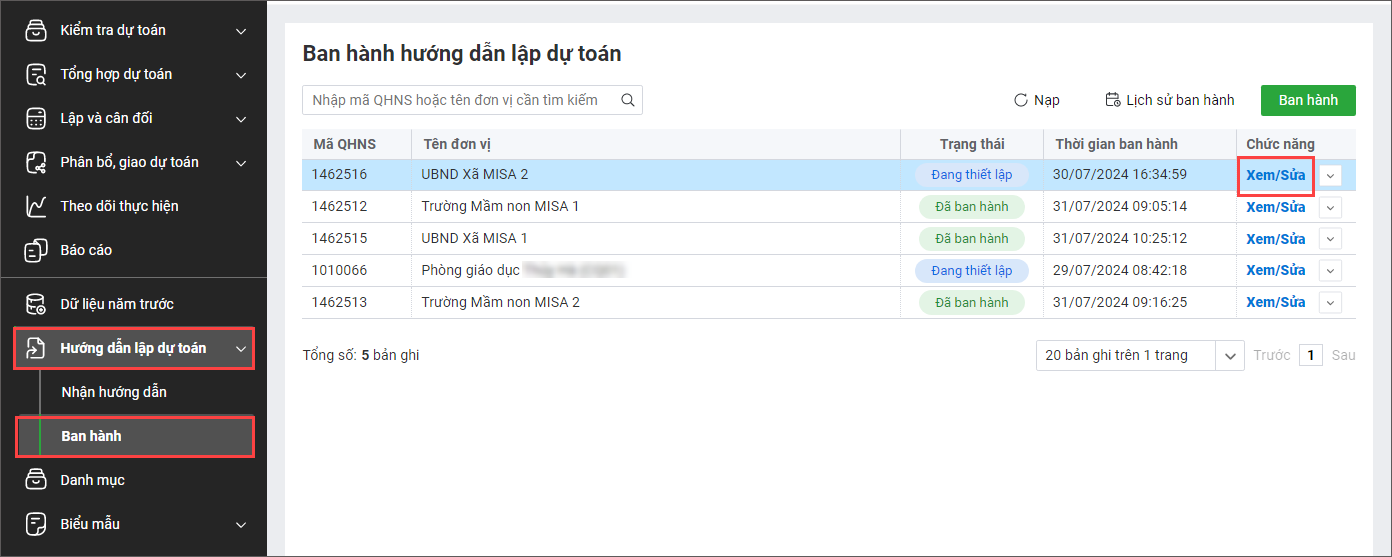Click the Kiểm tra dự toán sidebar icon
Image resolution: width=1392 pixels, height=557 pixels.
[36, 31]
